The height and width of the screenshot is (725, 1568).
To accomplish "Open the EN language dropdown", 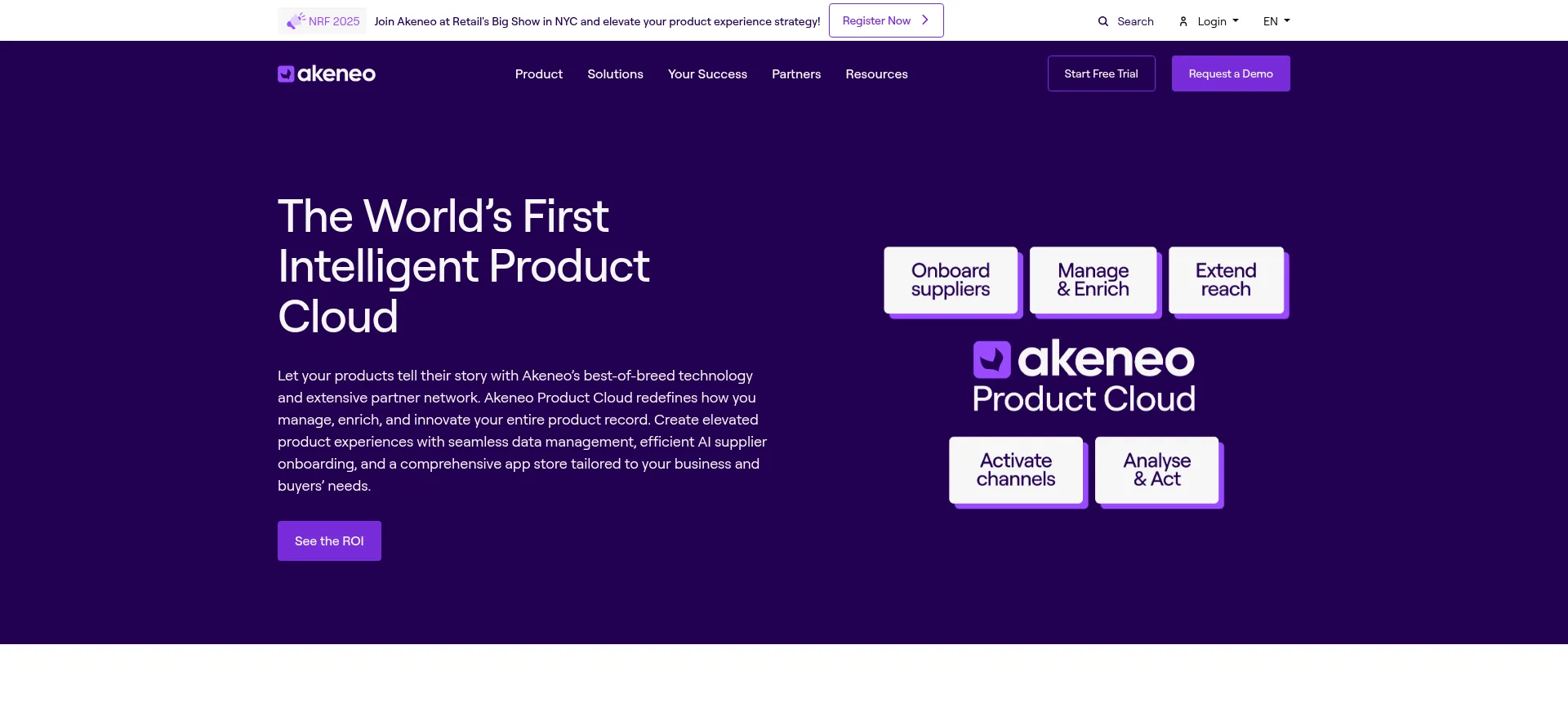I will 1276,21.
